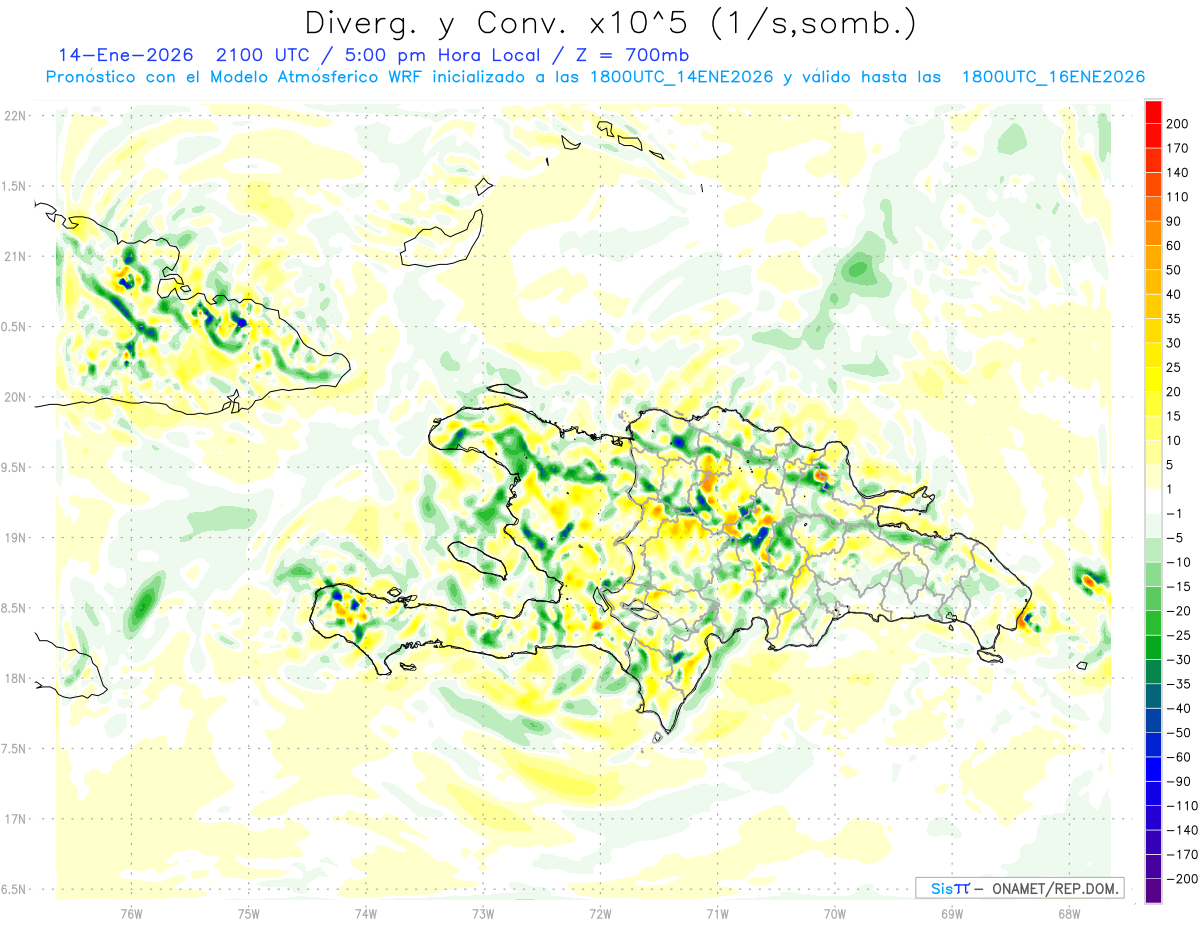Click the '9.5N' latitude label
The image size is (1200, 927).
point(15,467)
